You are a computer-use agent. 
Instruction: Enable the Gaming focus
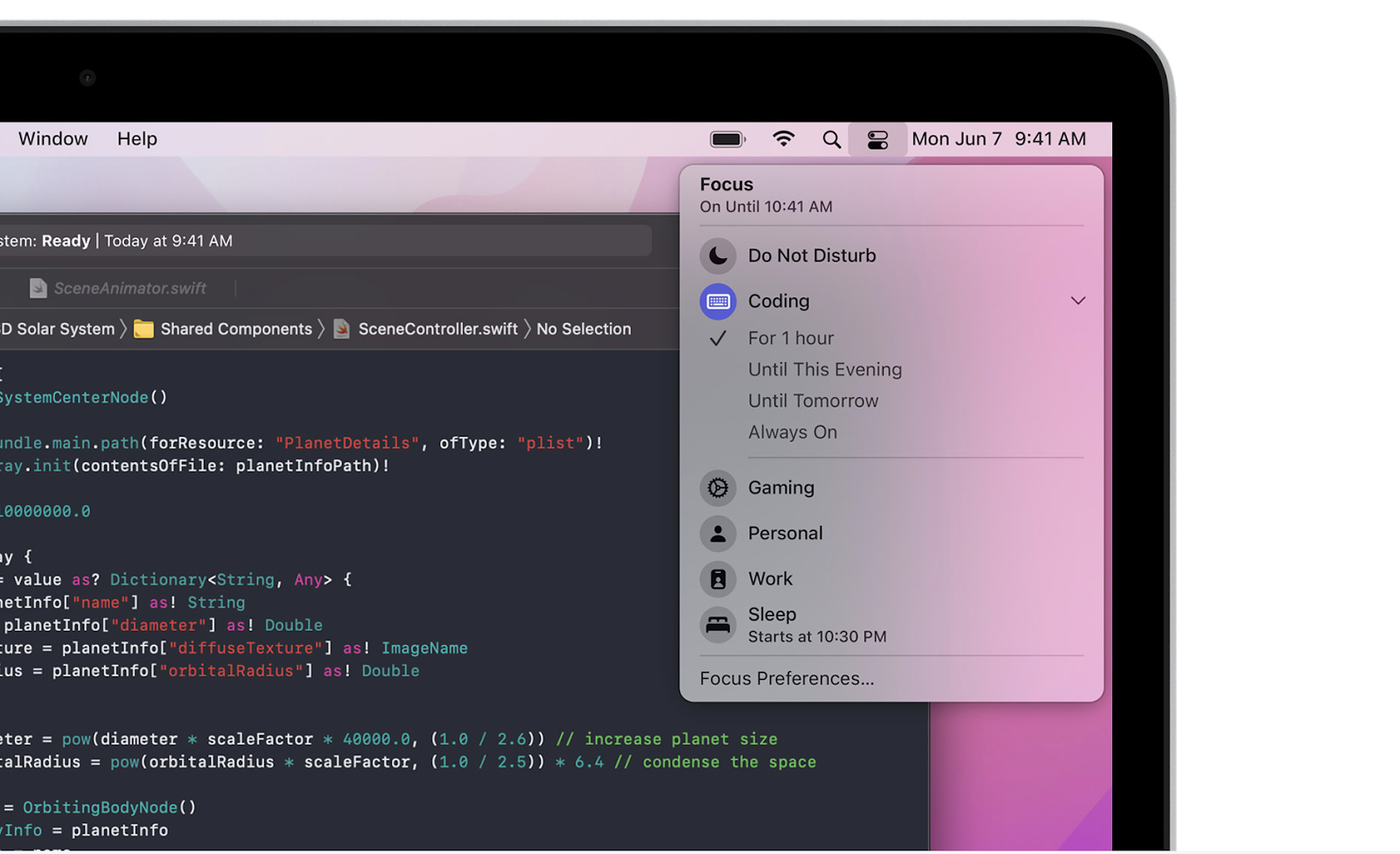pos(781,487)
